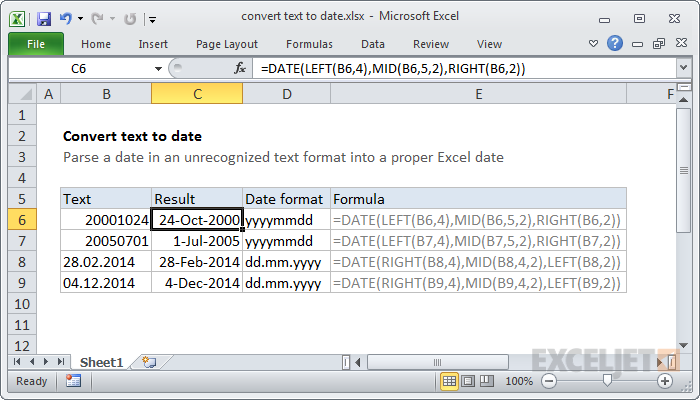Click the horizontal scrollbar left arrow

(358, 362)
